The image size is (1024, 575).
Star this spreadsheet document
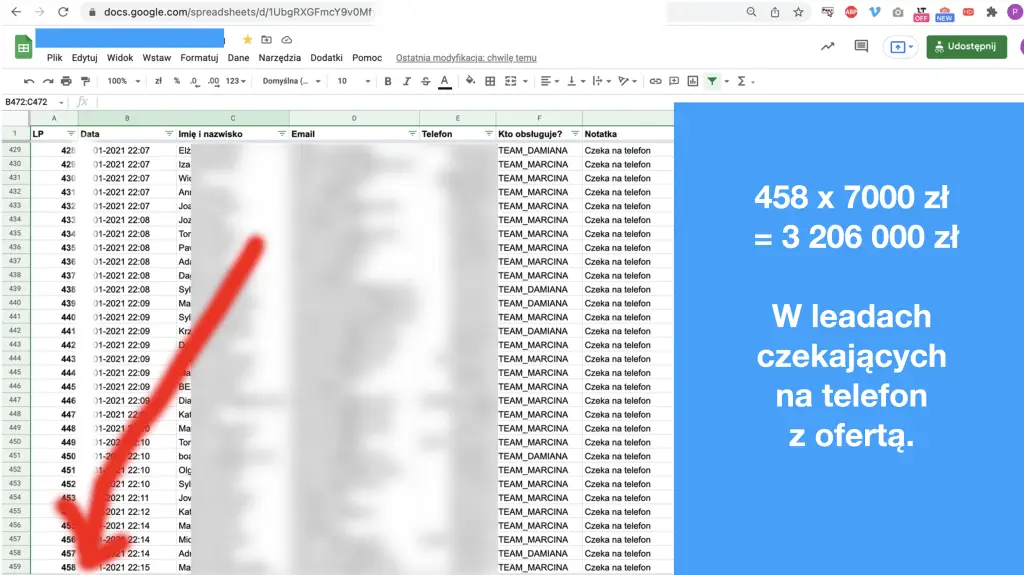[x=247, y=39]
